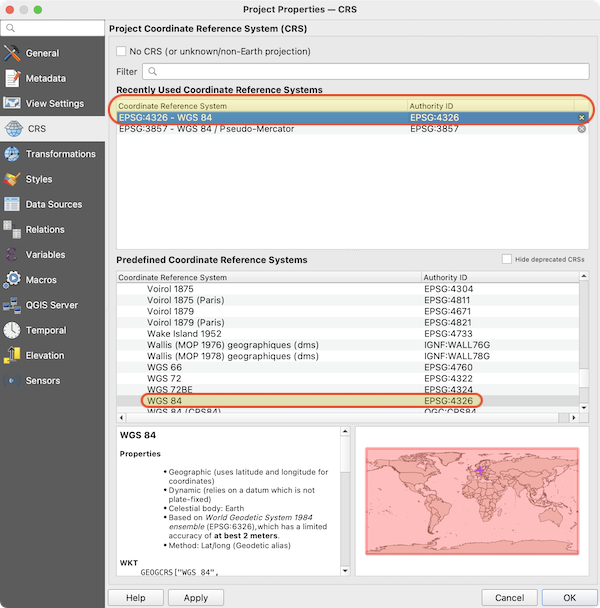Select Voirol 1875 row
The width and height of the screenshot is (600, 608).
pos(348,289)
